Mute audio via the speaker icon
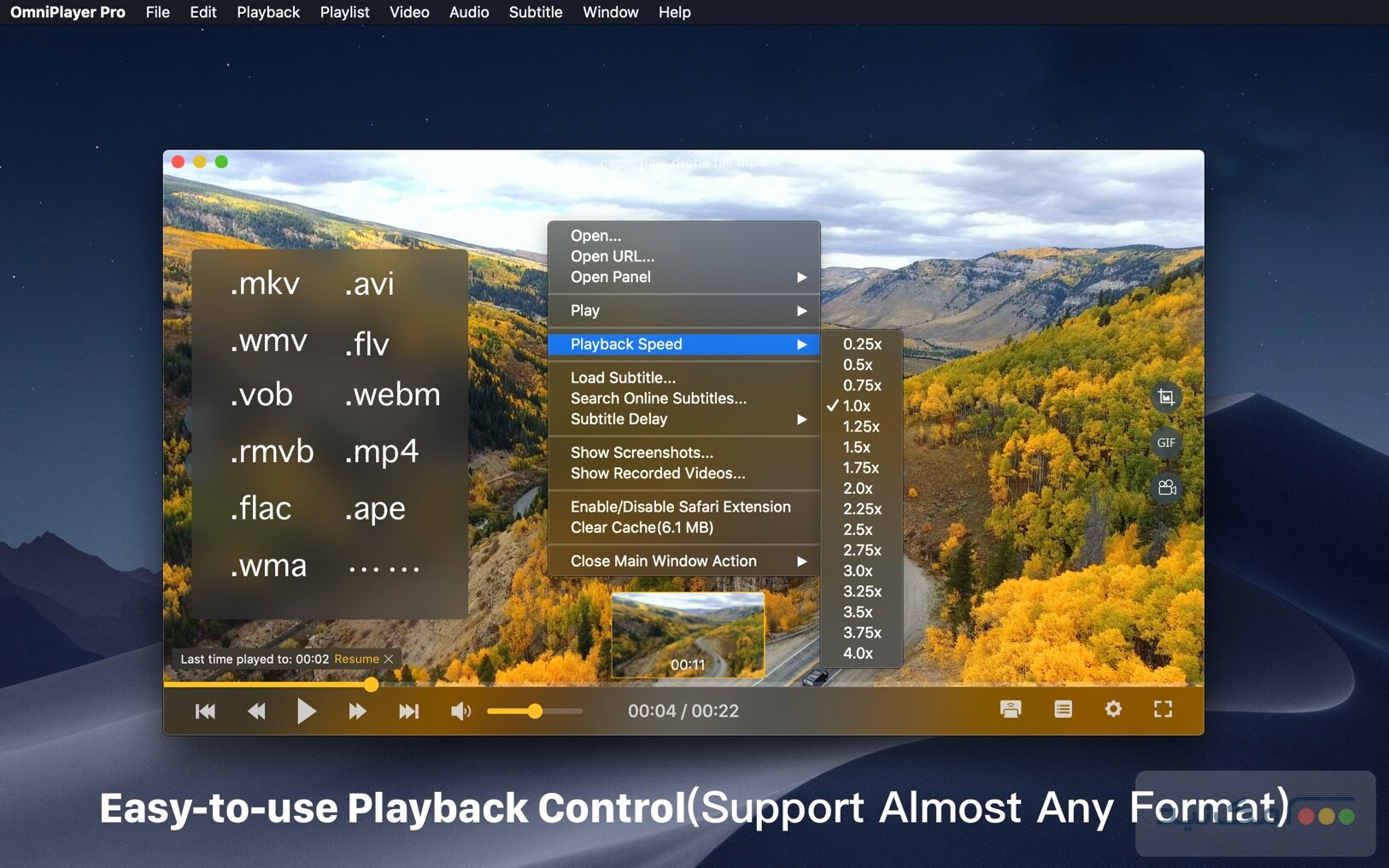 (x=460, y=710)
